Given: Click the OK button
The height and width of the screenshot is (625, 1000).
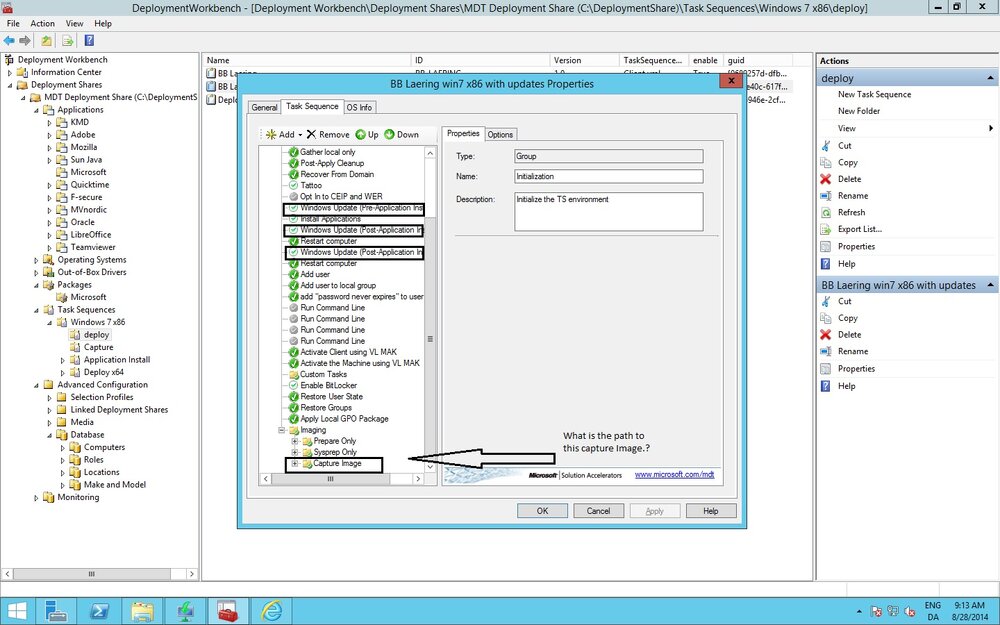Looking at the screenshot, I should coord(542,511).
